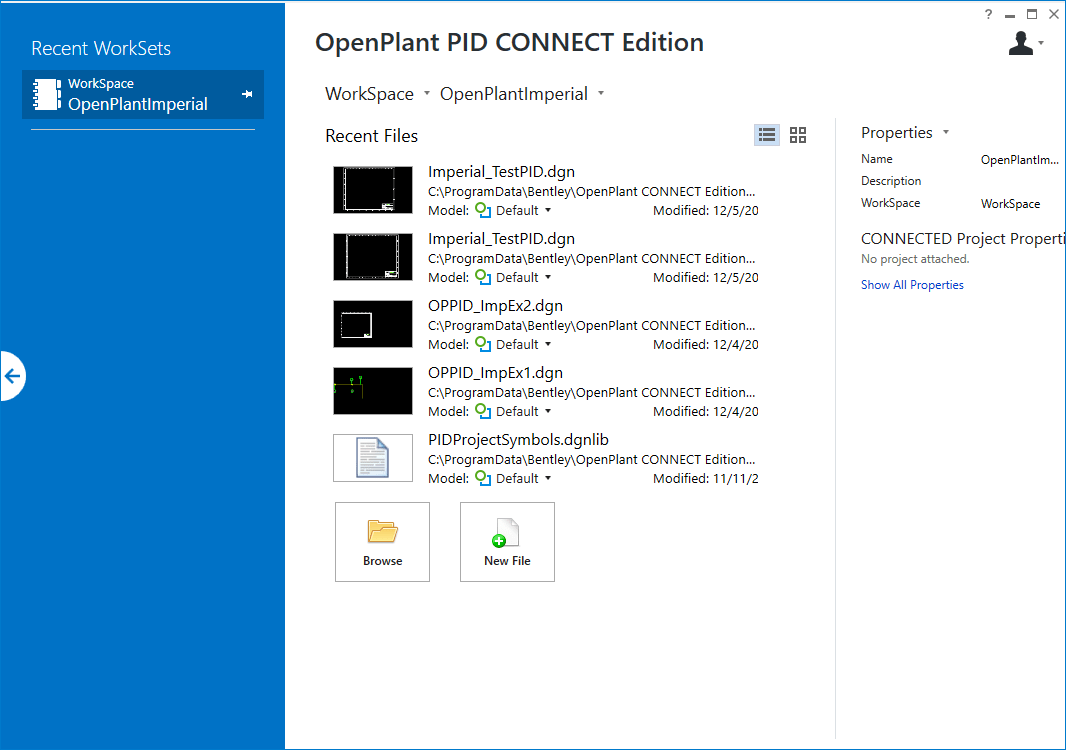Open the Properties panel dropdown arrow
The height and width of the screenshot is (750, 1066).
click(946, 133)
